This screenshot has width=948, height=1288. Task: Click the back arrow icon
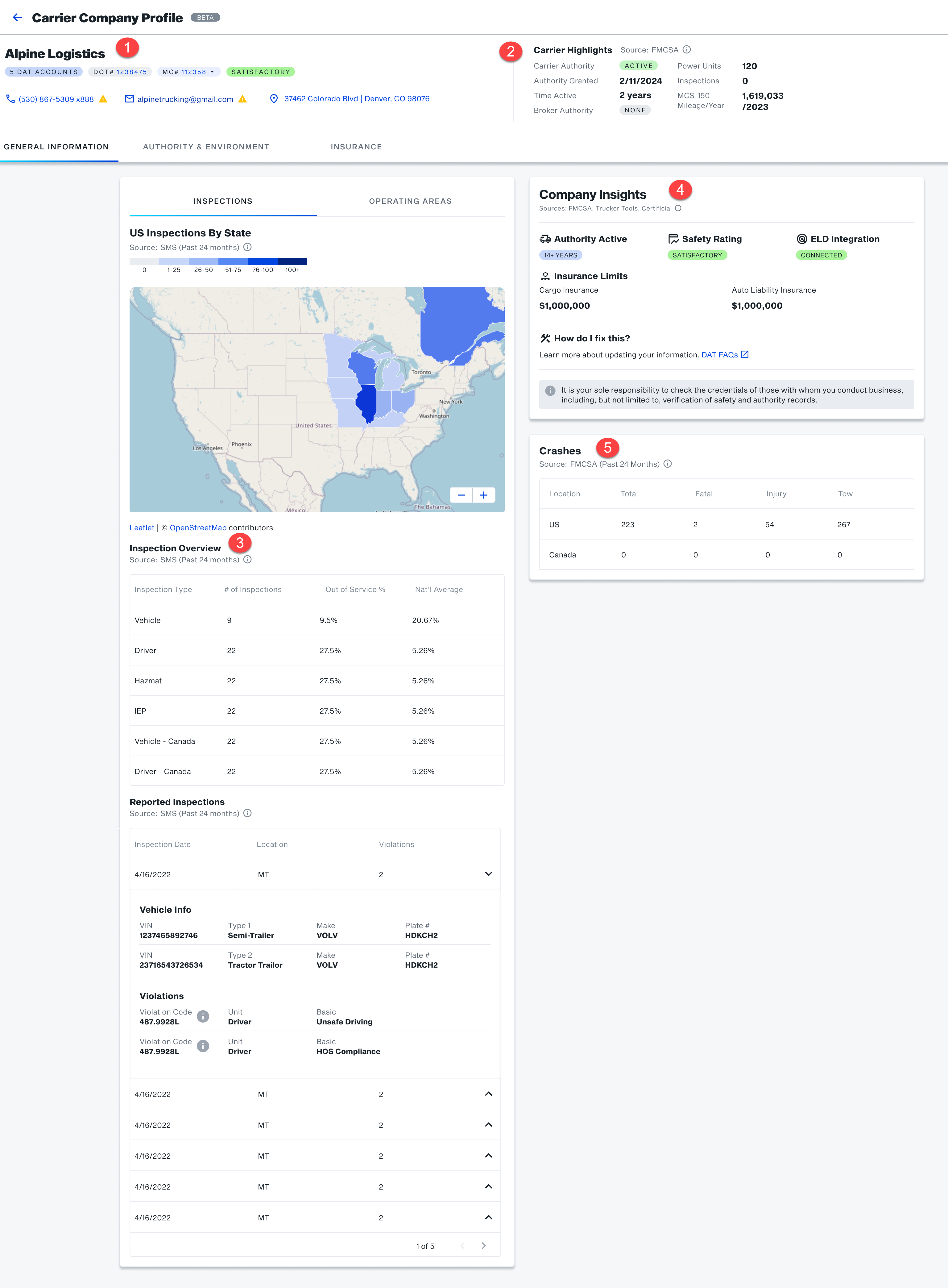click(x=17, y=17)
